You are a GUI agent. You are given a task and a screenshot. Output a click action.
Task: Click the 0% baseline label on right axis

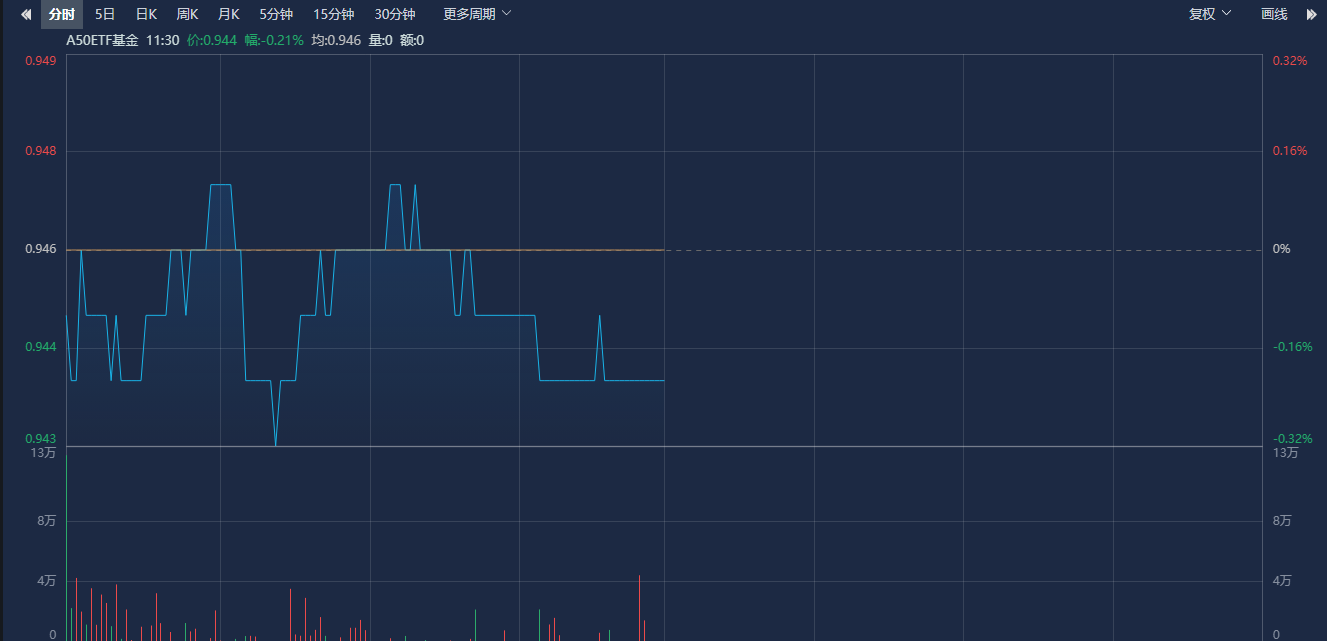tap(1280, 249)
